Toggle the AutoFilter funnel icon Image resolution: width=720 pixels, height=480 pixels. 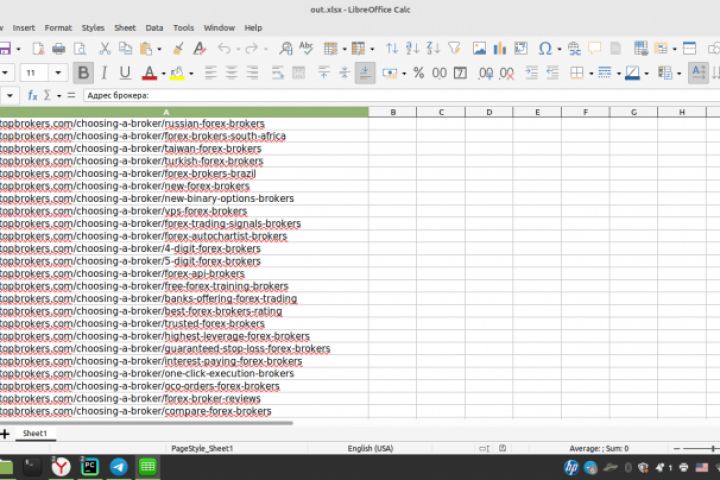(x=454, y=48)
